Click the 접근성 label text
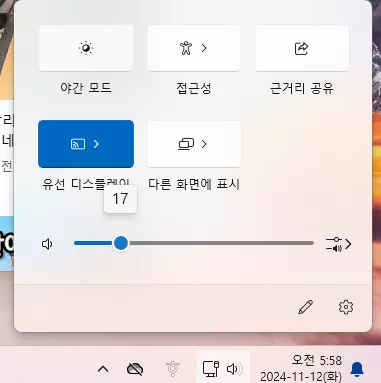Image resolution: width=381 pixels, height=383 pixels. point(194,88)
